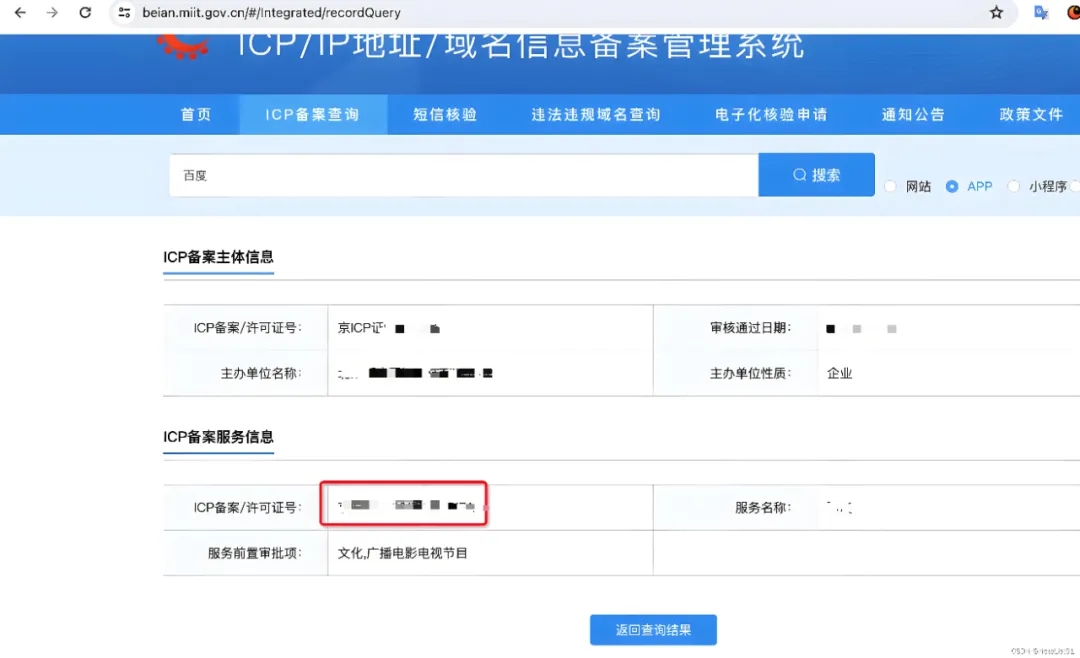Click the site info icon in address bar
Image resolution: width=1080 pixels, height=658 pixels.
(x=125, y=14)
